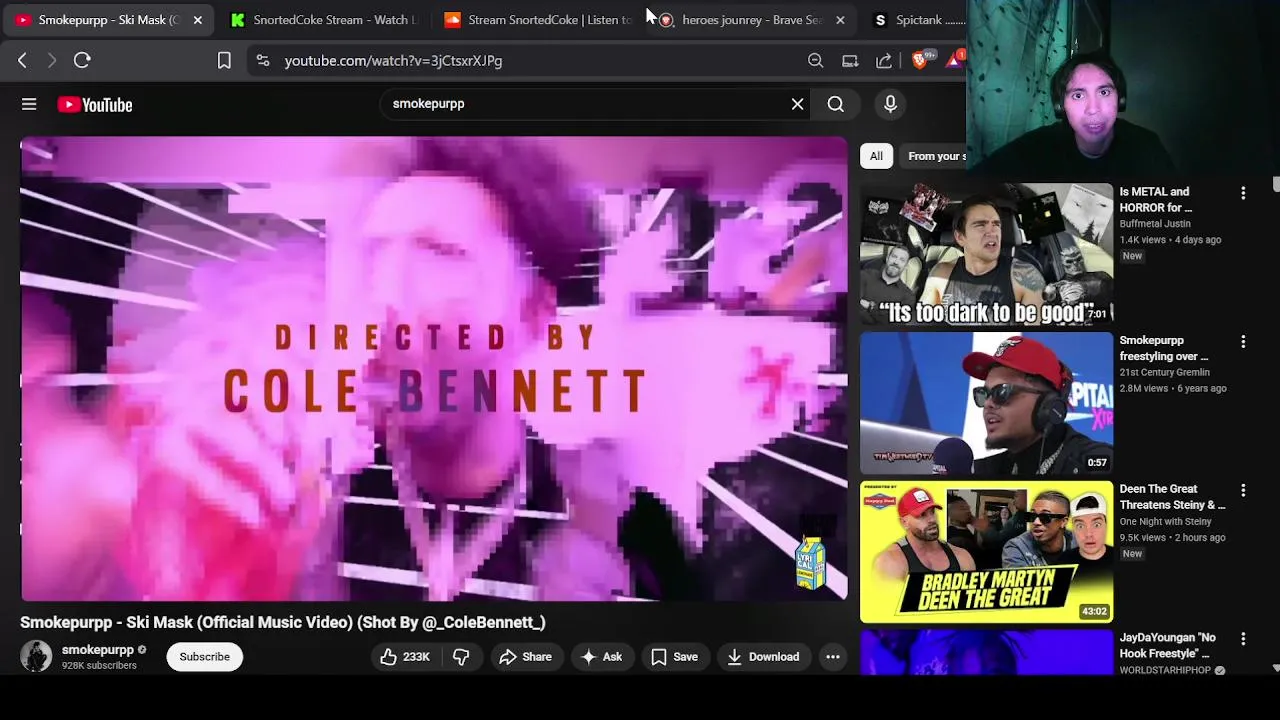Open Smokepurpp freestyling over title
1280x720 pixels.
pos(1164,349)
